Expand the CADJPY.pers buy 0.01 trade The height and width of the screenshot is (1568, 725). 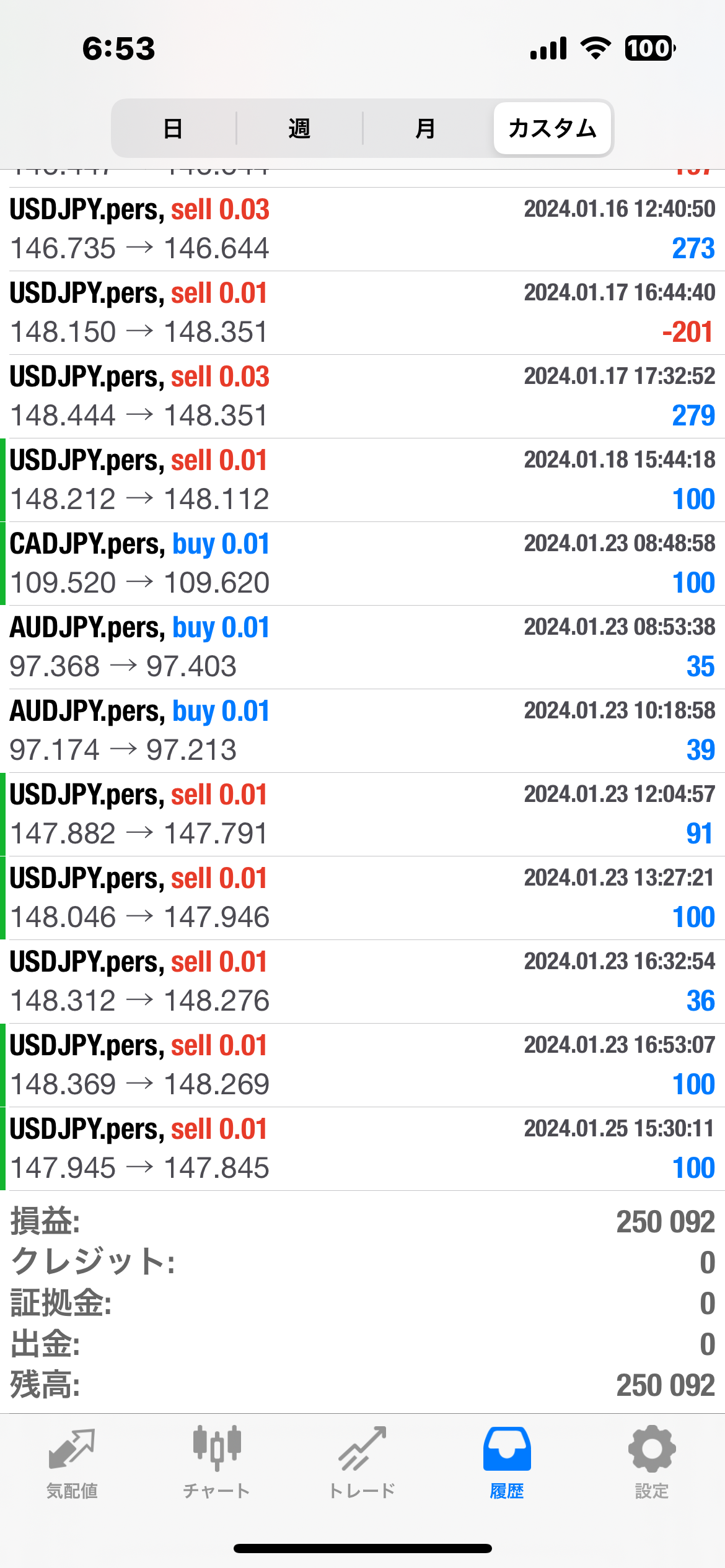tap(362, 564)
